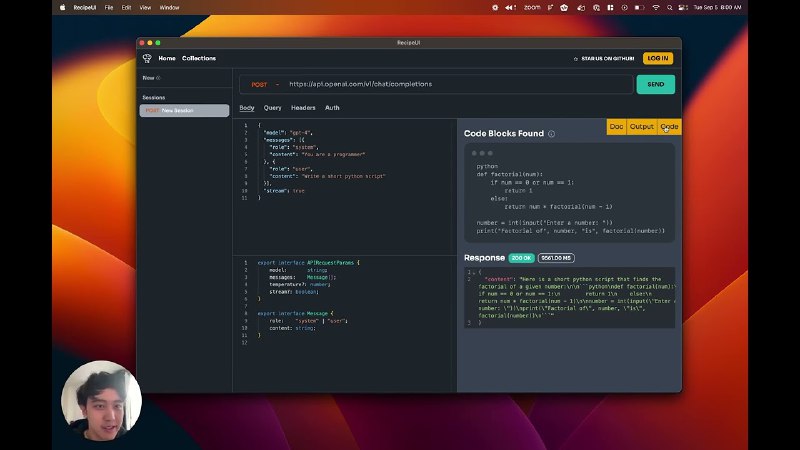This screenshot has width=800, height=450.
Task: Send the request with SEND button
Action: [656, 85]
